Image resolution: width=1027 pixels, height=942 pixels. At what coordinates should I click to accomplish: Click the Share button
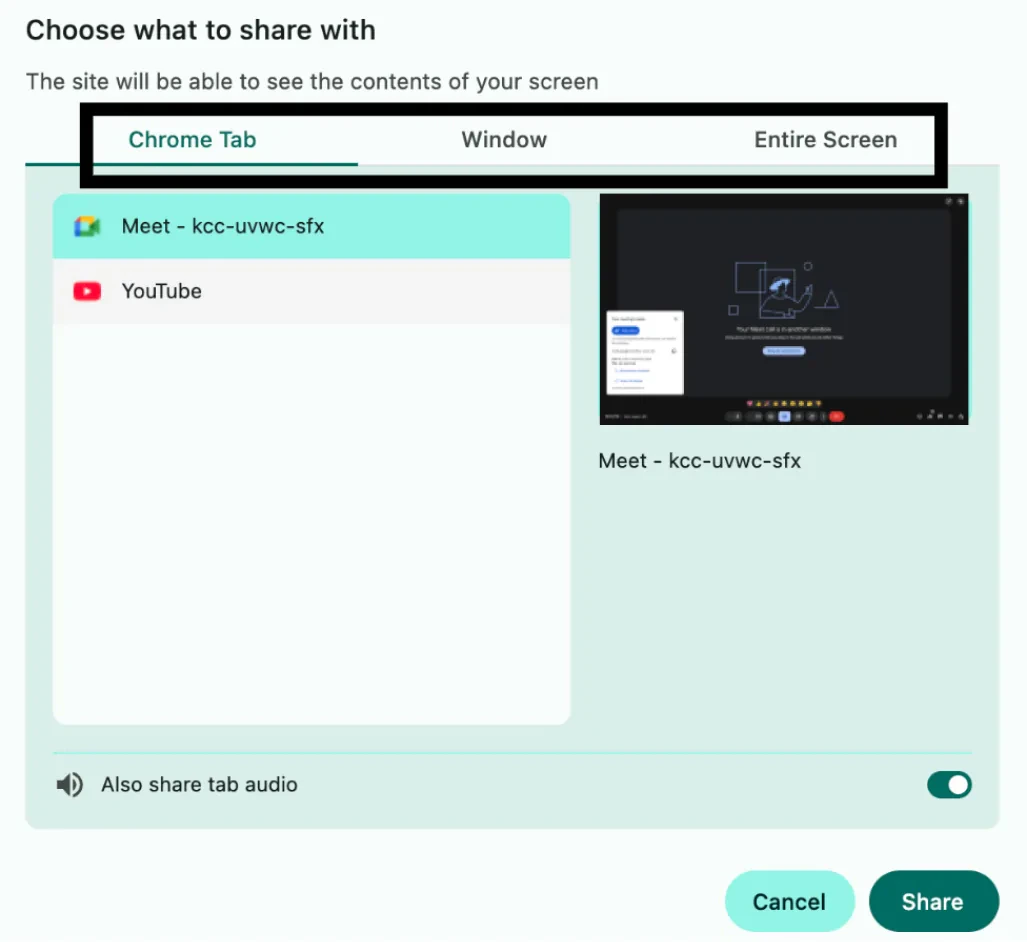pyautogui.click(x=933, y=901)
